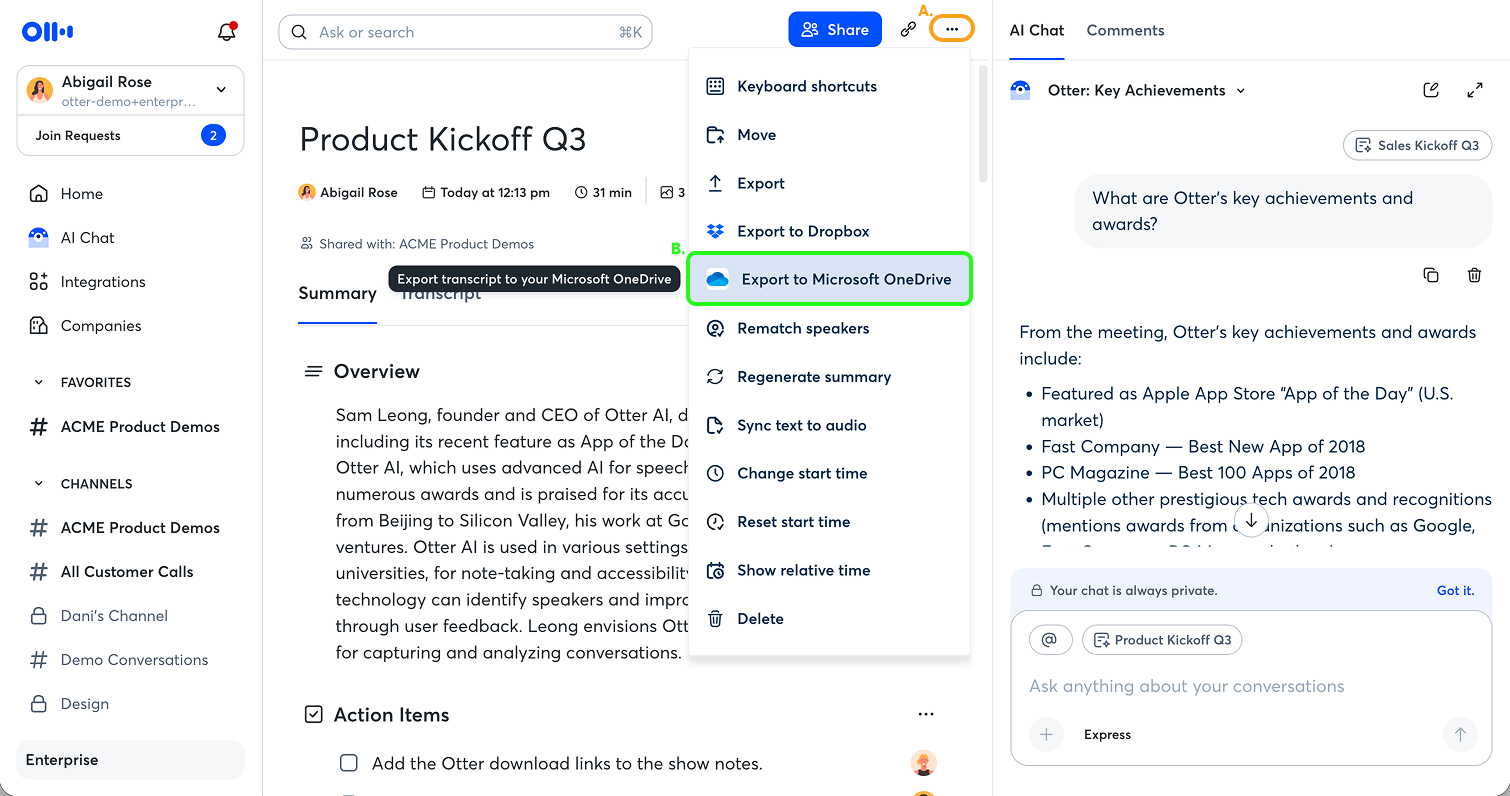Click the Product Kickoff Q3 context chip
Screen dimensions: 1510x796
(1162, 640)
